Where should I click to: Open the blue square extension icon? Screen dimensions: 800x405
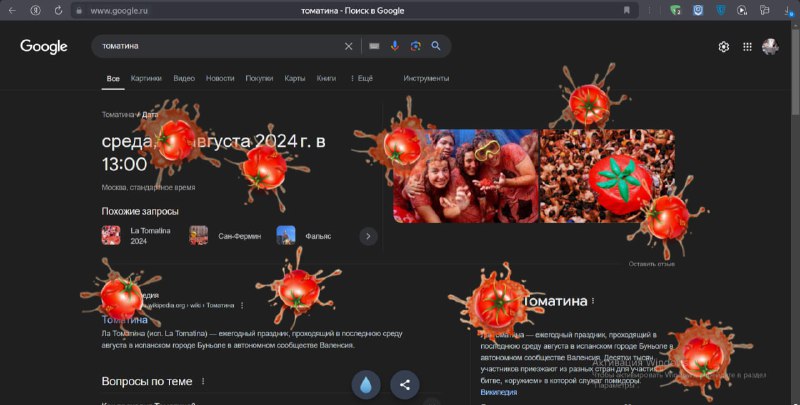click(x=697, y=10)
